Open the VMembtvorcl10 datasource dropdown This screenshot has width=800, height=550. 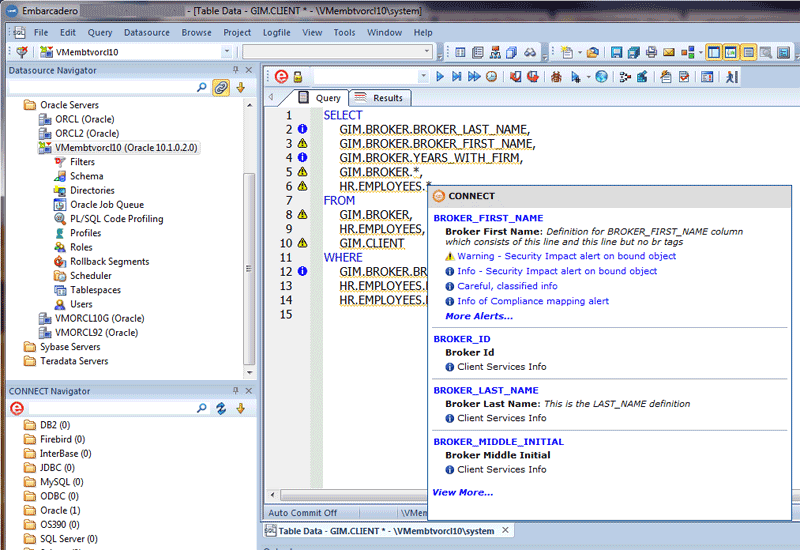click(227, 52)
